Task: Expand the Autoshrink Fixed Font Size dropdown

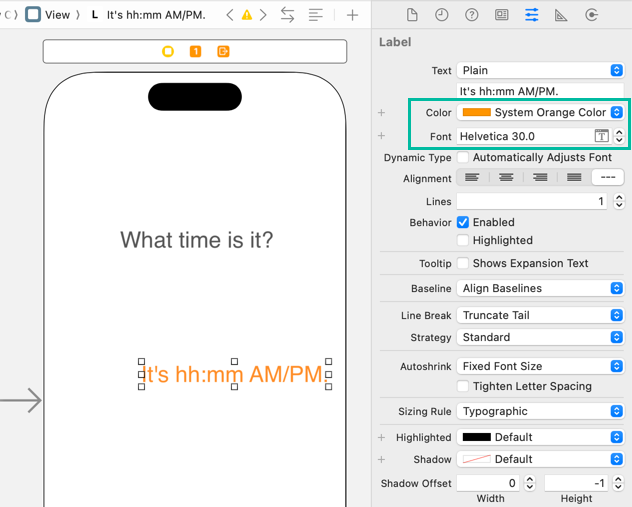Action: coord(540,366)
